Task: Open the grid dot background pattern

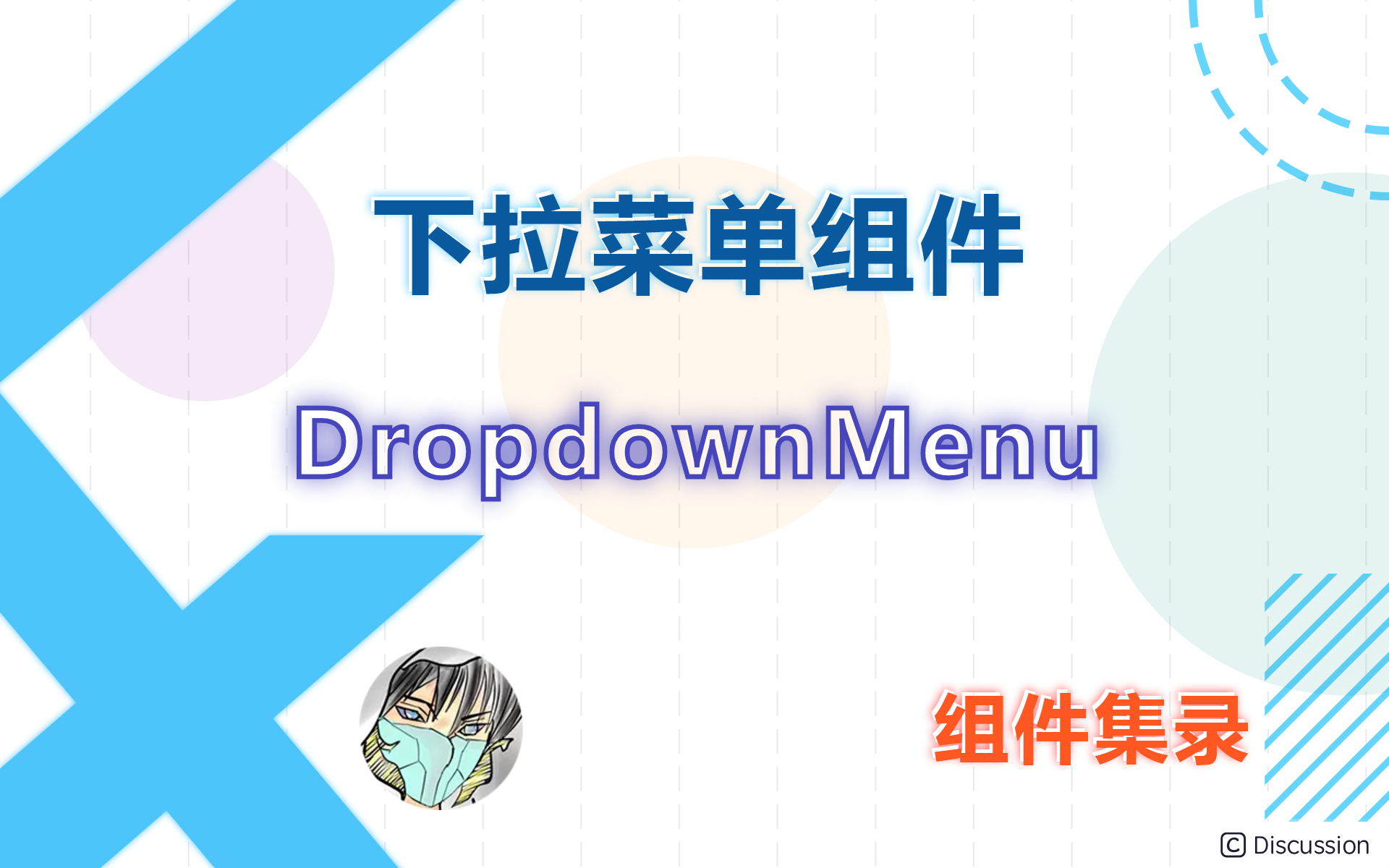Action: coord(694,434)
